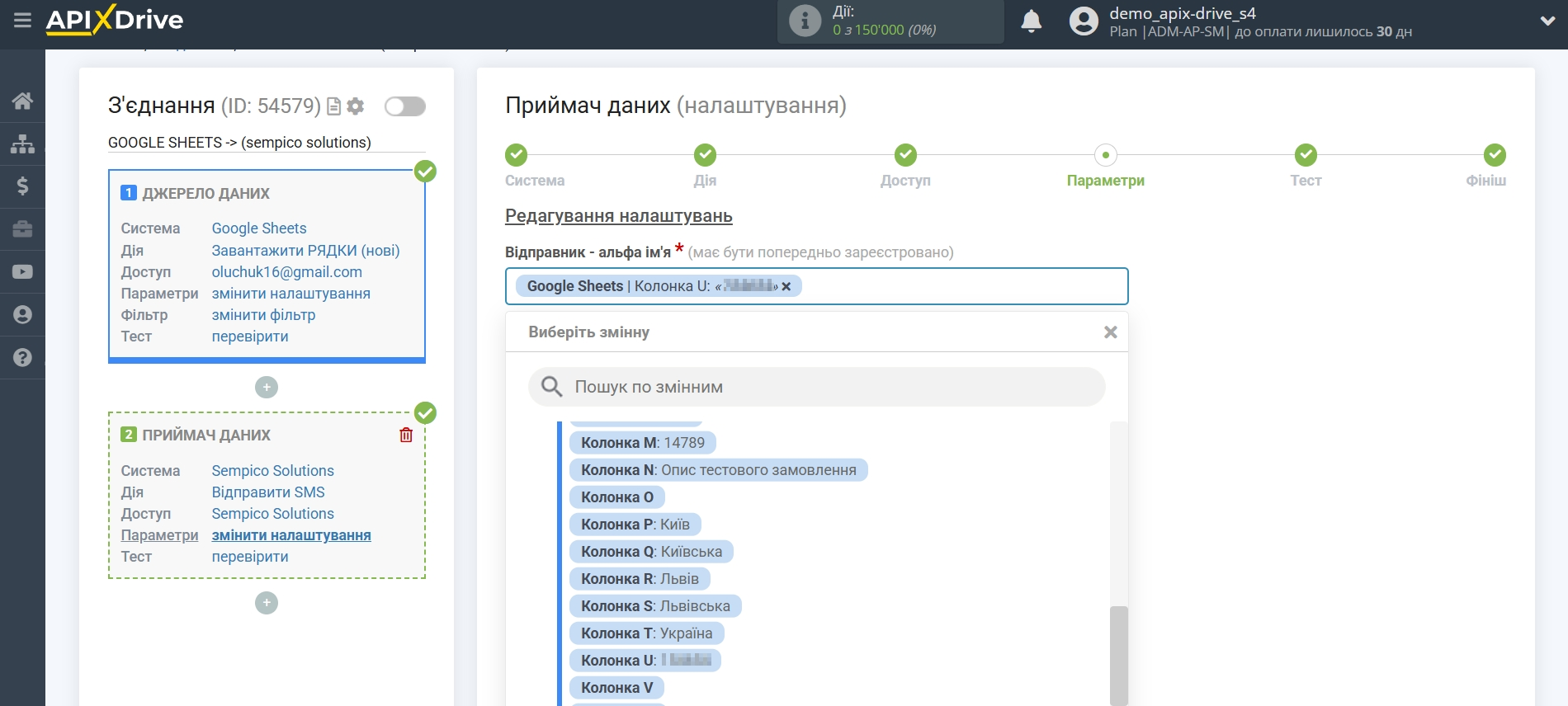Open connection settings gear icon

(356, 106)
